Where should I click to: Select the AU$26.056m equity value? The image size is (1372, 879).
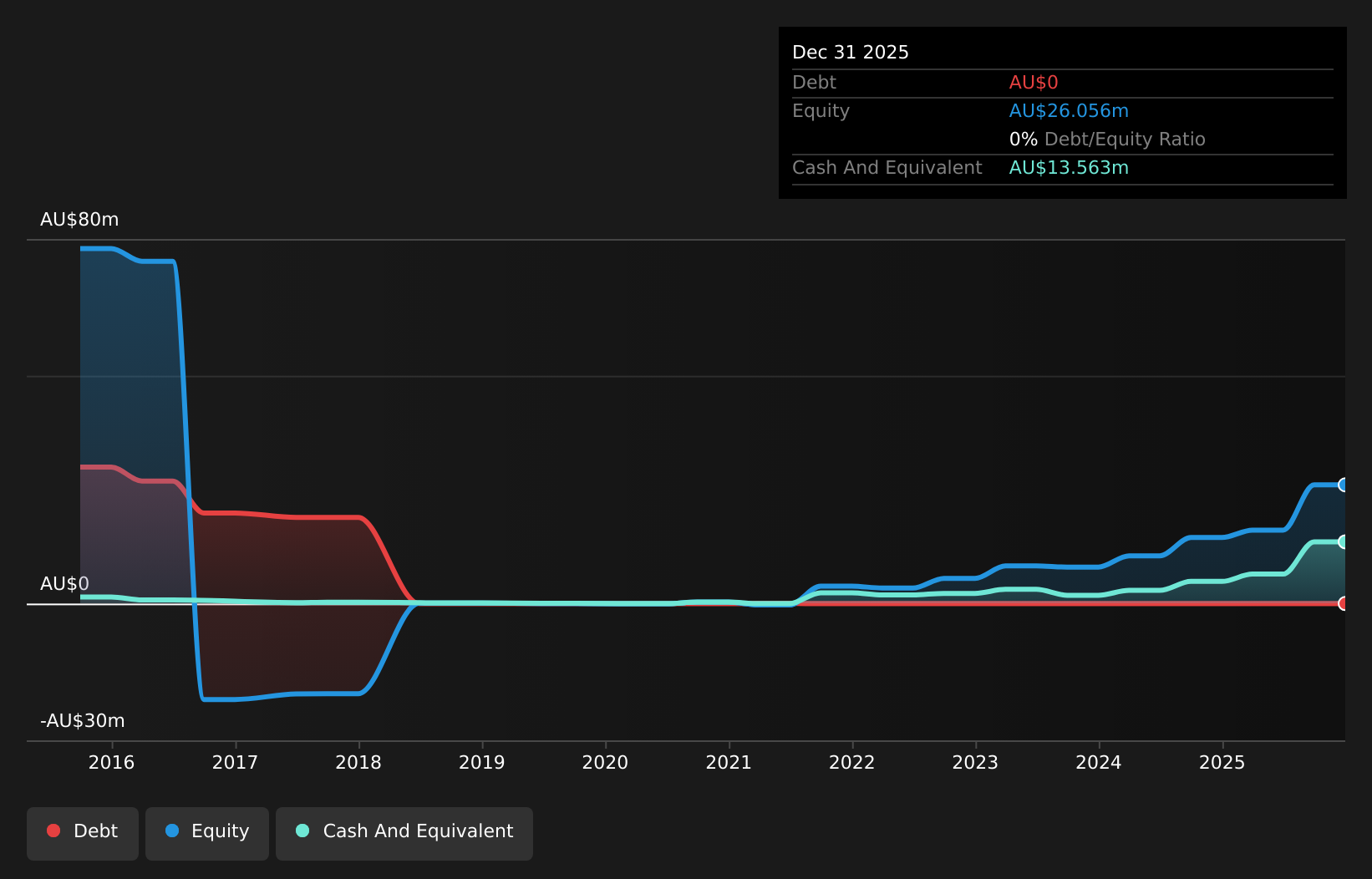pyautogui.click(x=1069, y=111)
